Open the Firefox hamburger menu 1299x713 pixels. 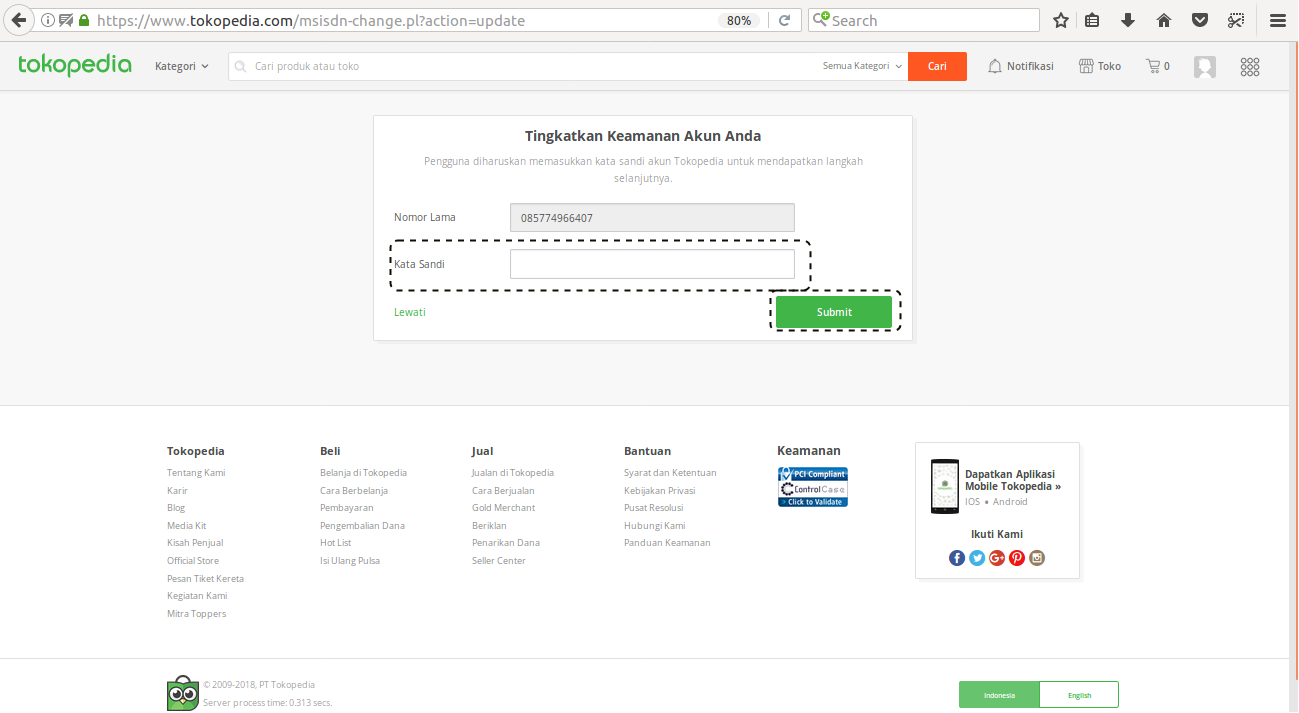1277,20
